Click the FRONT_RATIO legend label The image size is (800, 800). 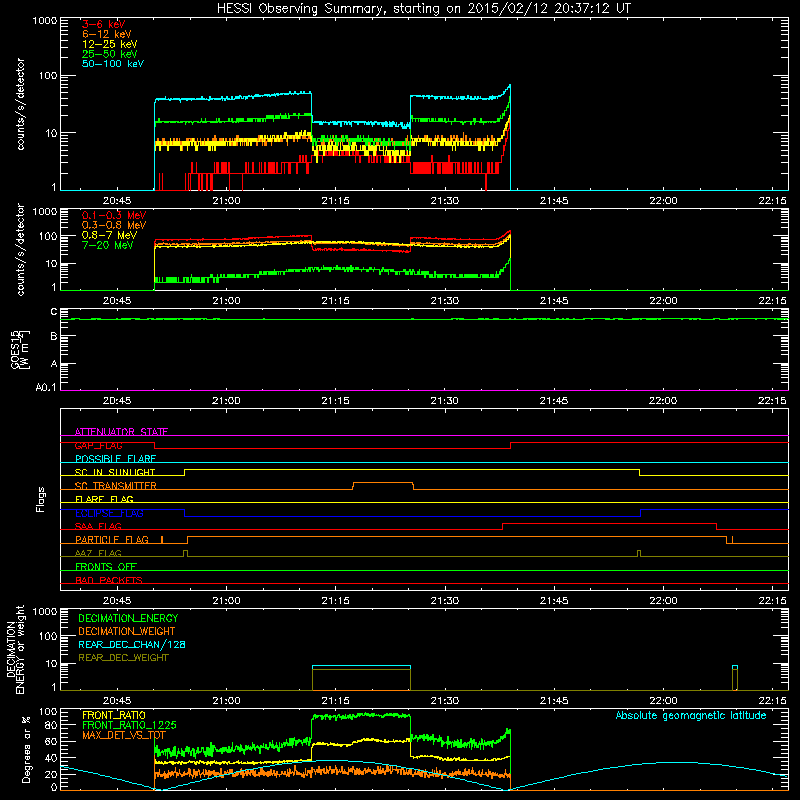(114, 715)
